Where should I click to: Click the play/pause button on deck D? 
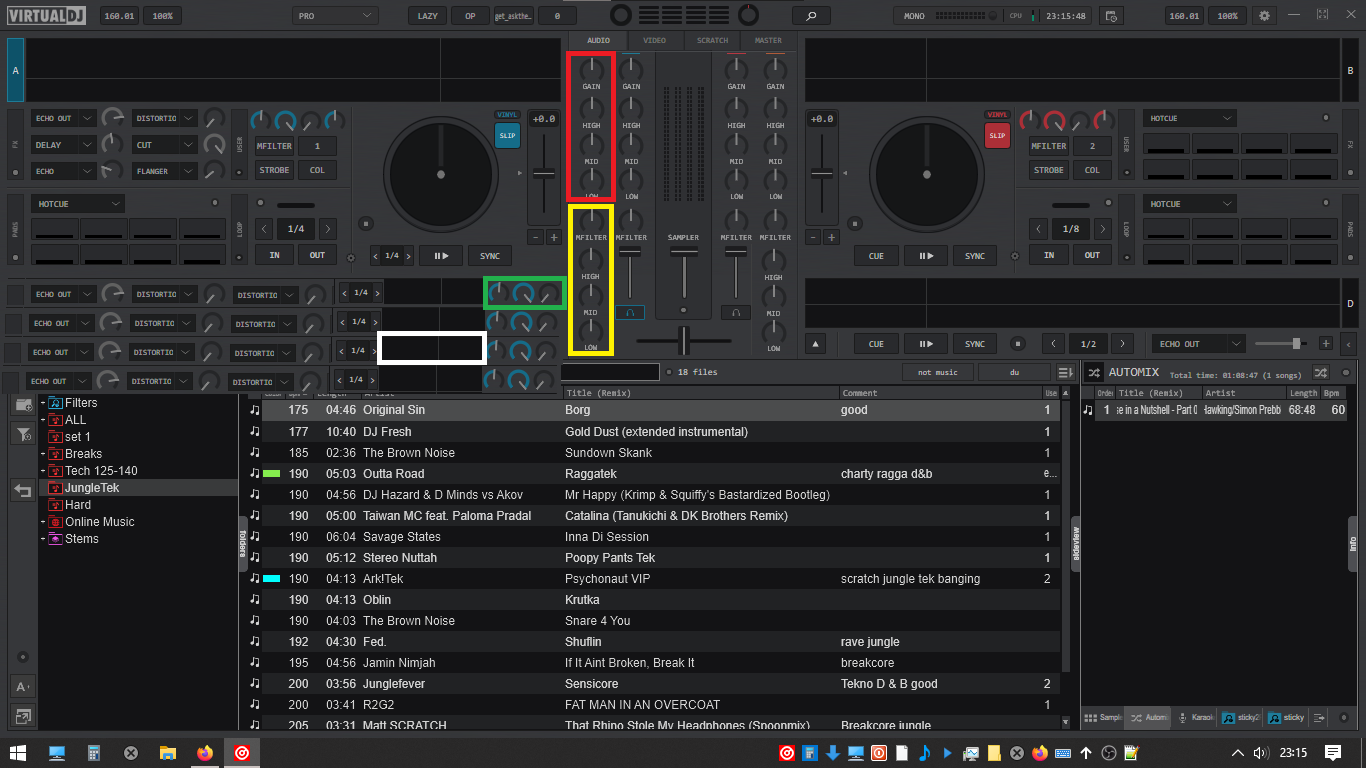pyautogui.click(x=926, y=343)
